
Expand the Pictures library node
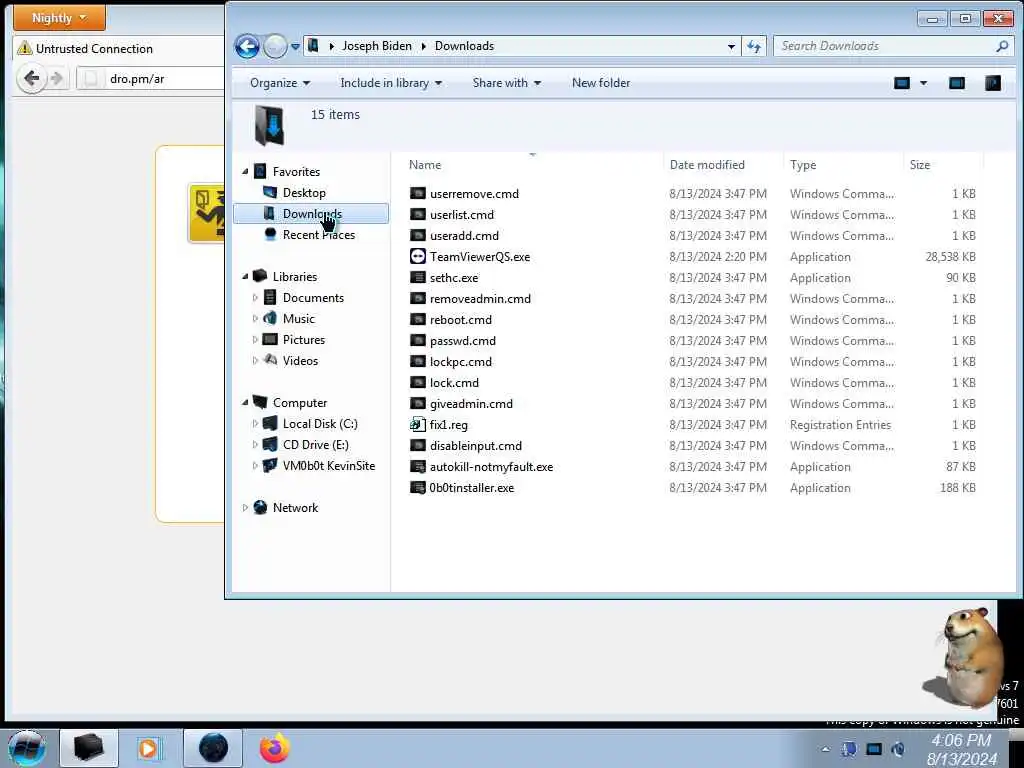point(255,340)
